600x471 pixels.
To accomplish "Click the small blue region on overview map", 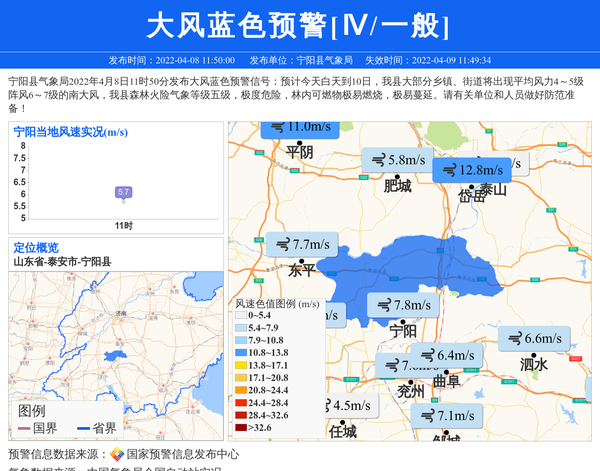I will point(118,355).
